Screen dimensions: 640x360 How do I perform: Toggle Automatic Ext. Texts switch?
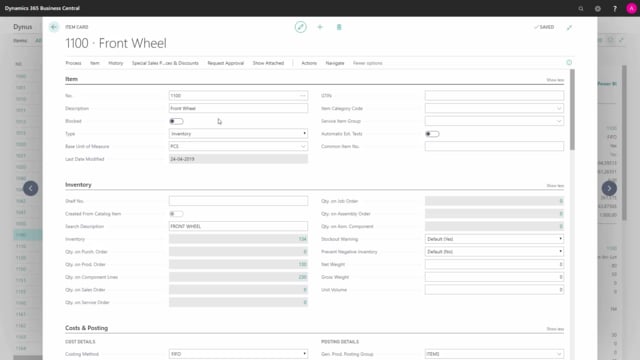click(x=432, y=134)
